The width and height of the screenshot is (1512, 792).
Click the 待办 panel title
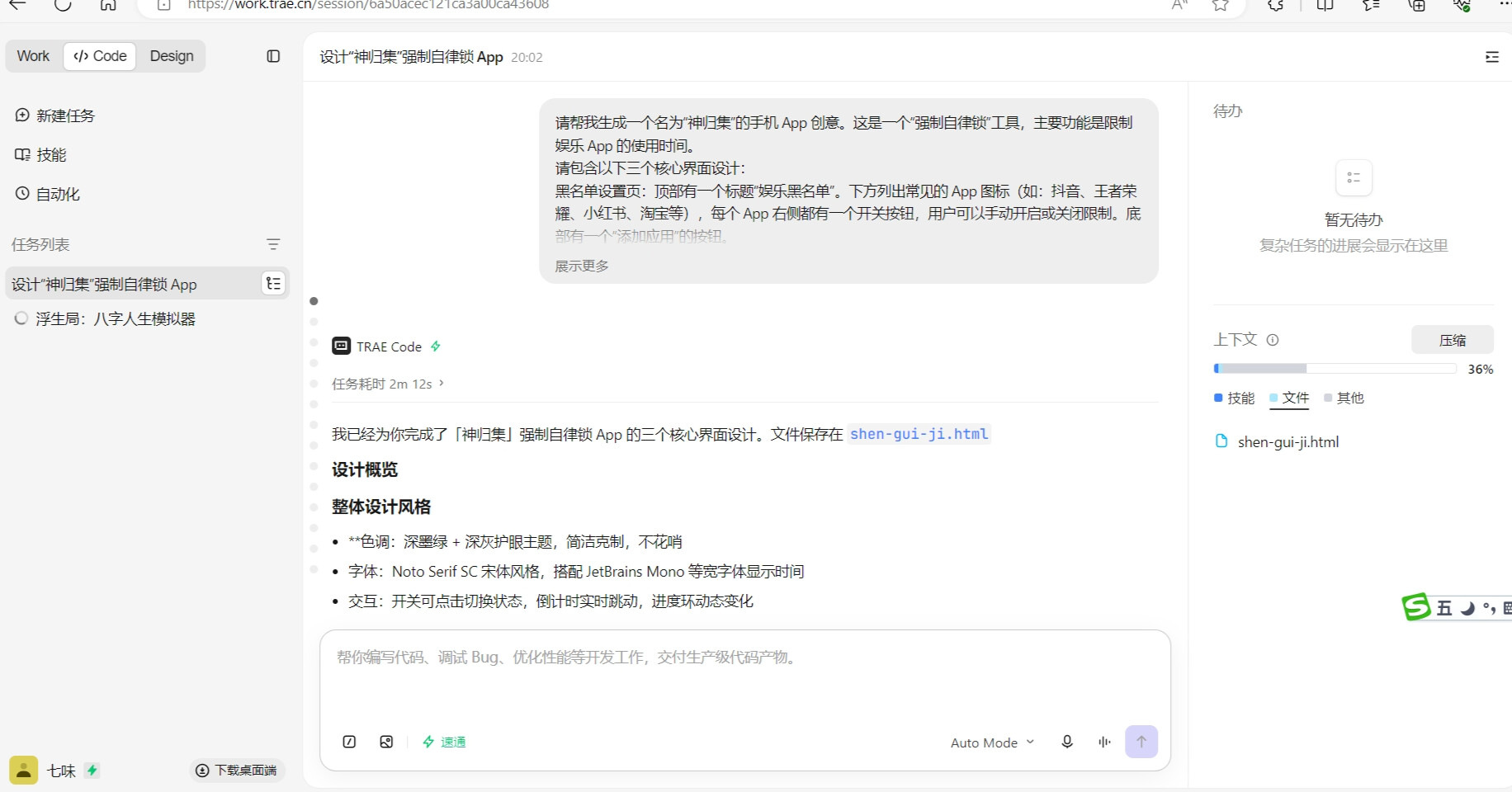coord(1227,111)
